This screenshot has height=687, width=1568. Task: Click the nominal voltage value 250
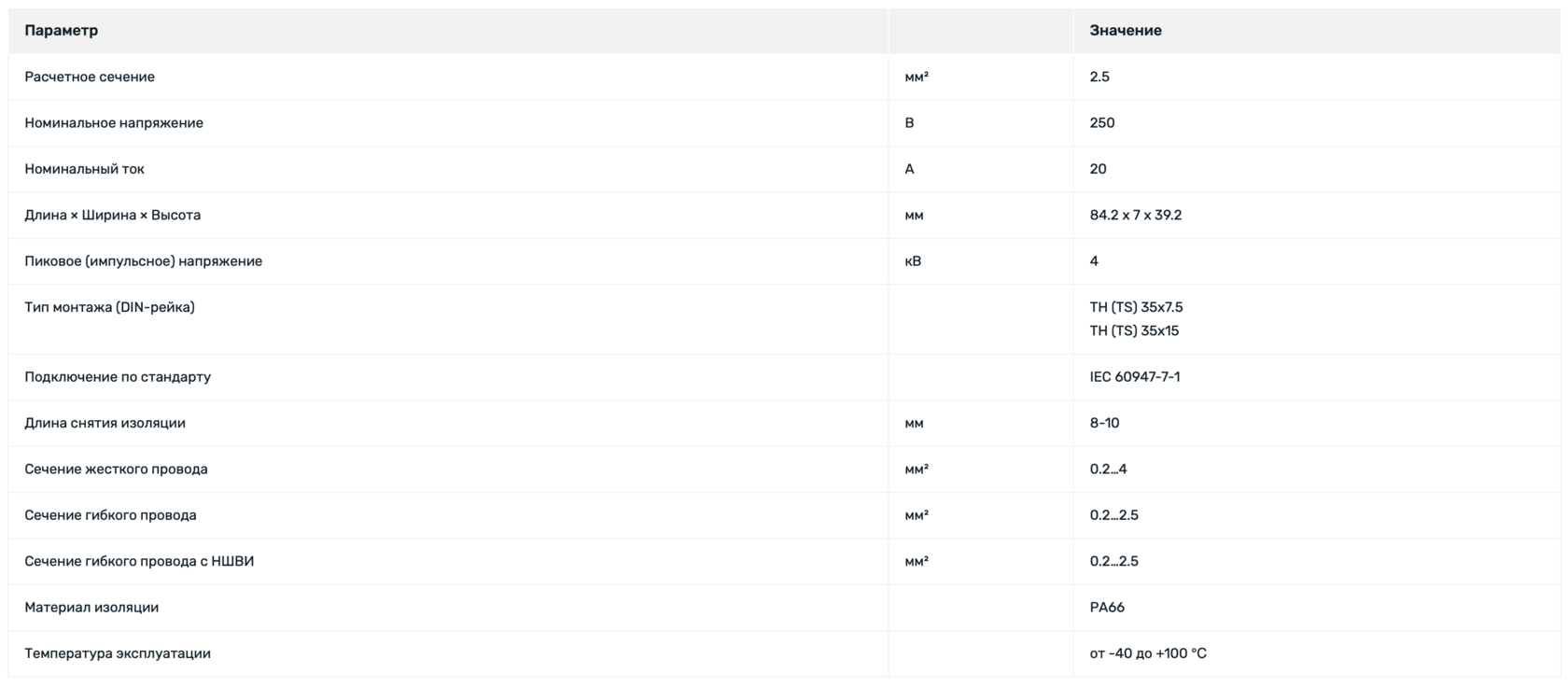(1102, 123)
